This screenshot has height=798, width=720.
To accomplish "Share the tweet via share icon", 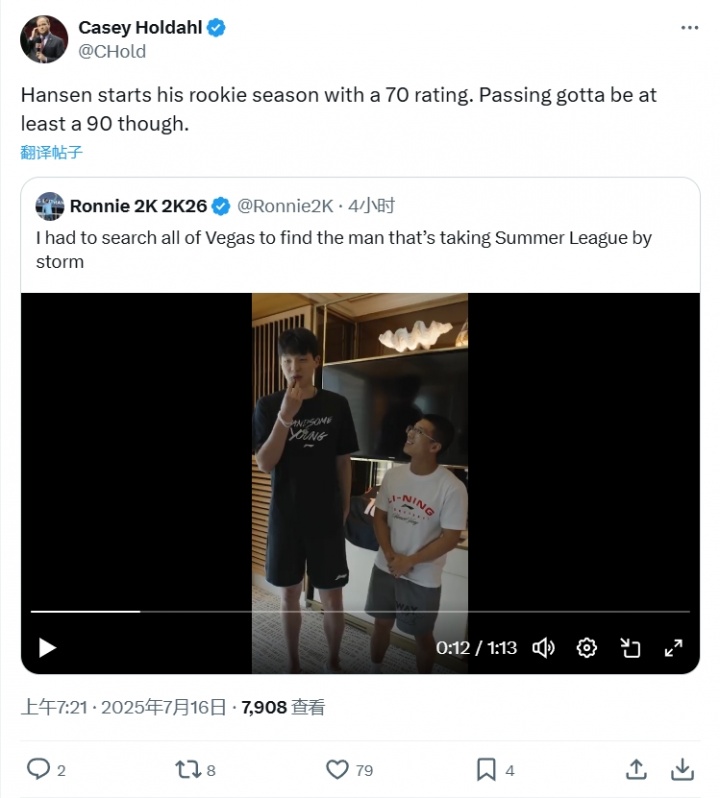I will point(636,769).
